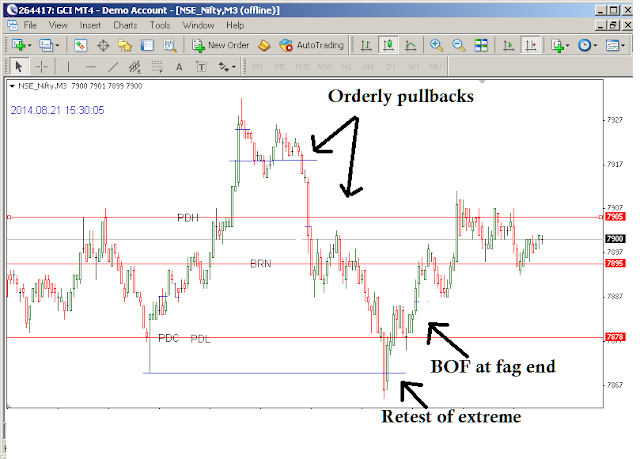This screenshot has height=459, width=640.
Task: Open the Templates icon
Action: [613, 45]
